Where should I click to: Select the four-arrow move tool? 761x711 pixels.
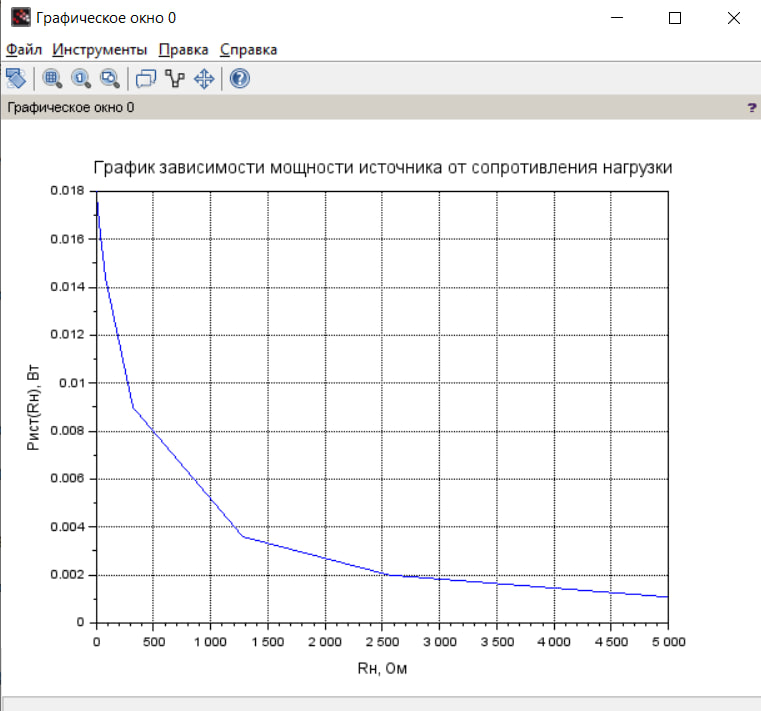click(204, 79)
